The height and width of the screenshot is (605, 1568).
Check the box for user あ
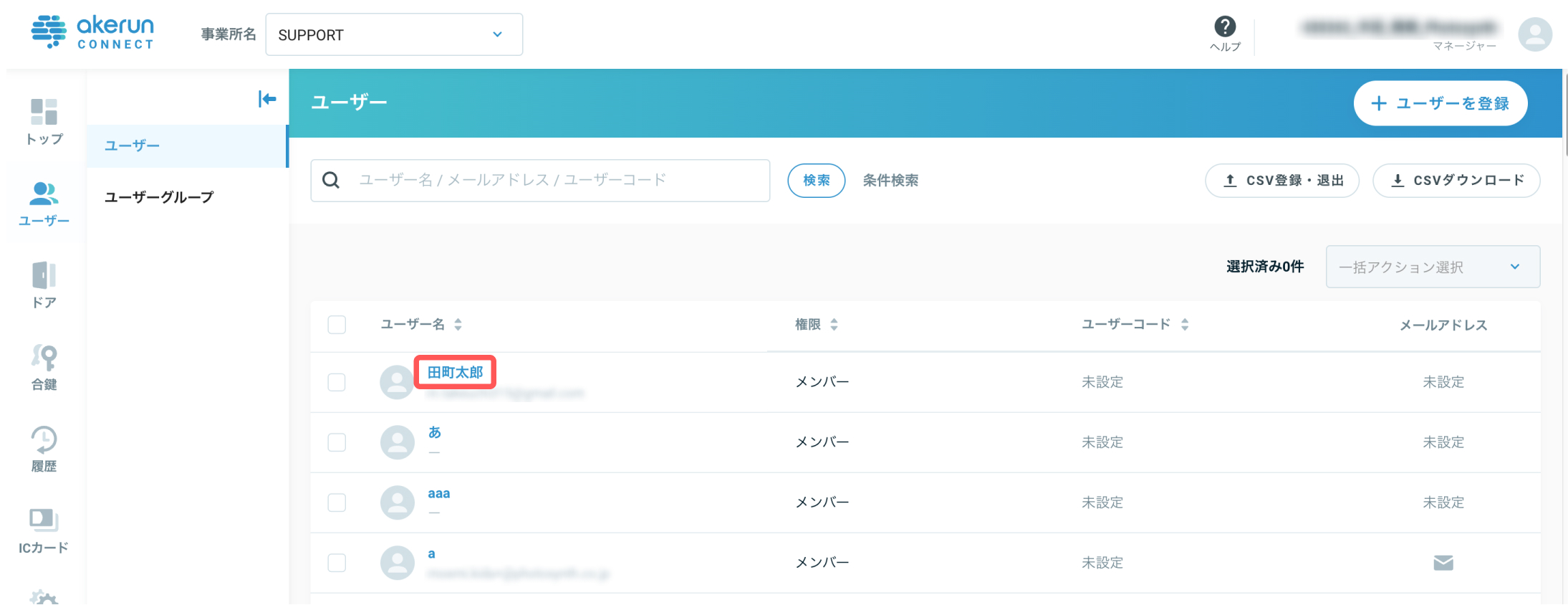[x=337, y=442]
